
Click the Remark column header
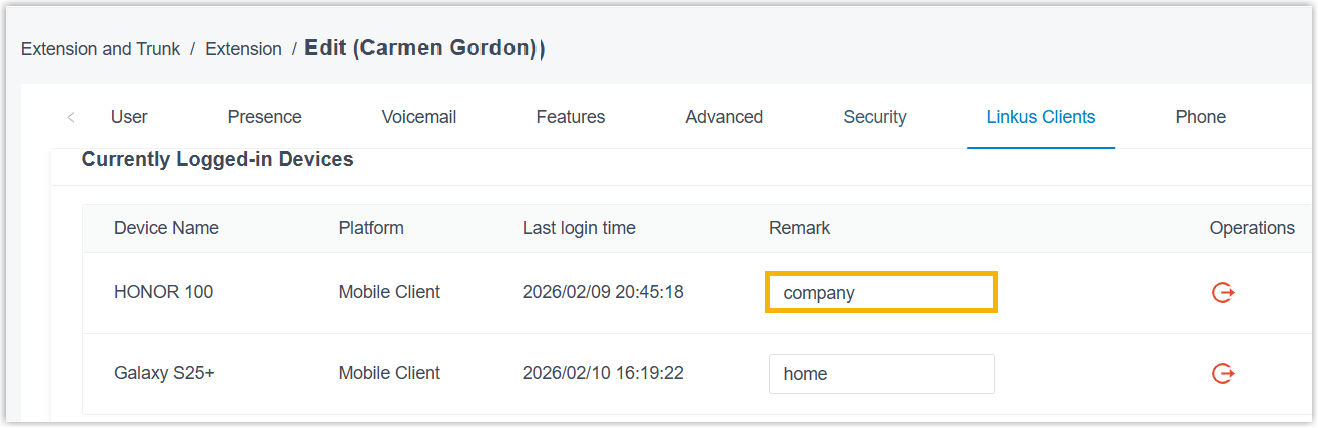click(799, 228)
